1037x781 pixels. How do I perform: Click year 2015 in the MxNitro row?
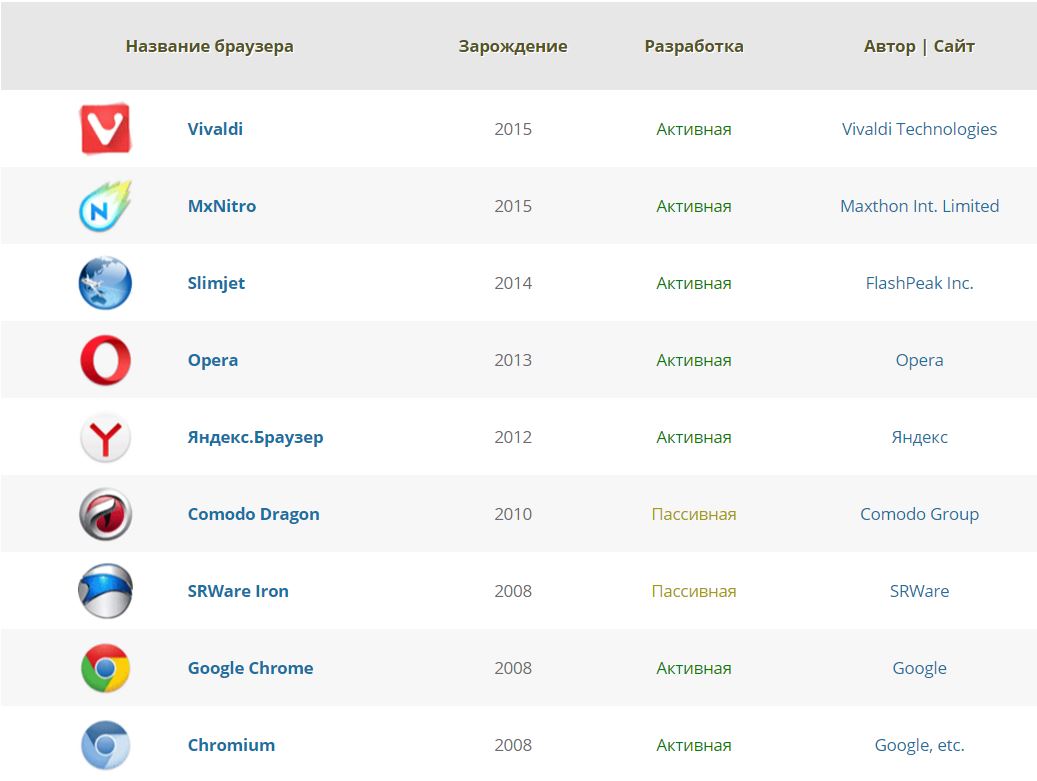(x=513, y=206)
